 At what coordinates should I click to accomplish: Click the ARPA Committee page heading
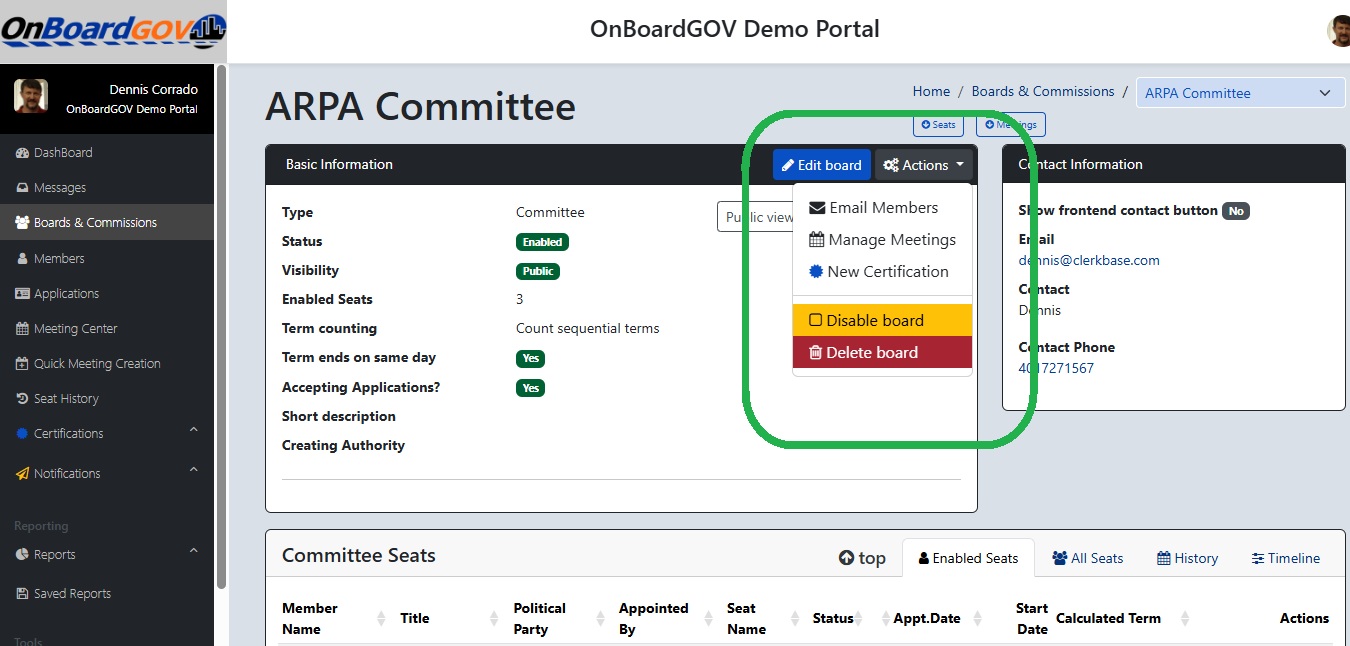tap(420, 106)
